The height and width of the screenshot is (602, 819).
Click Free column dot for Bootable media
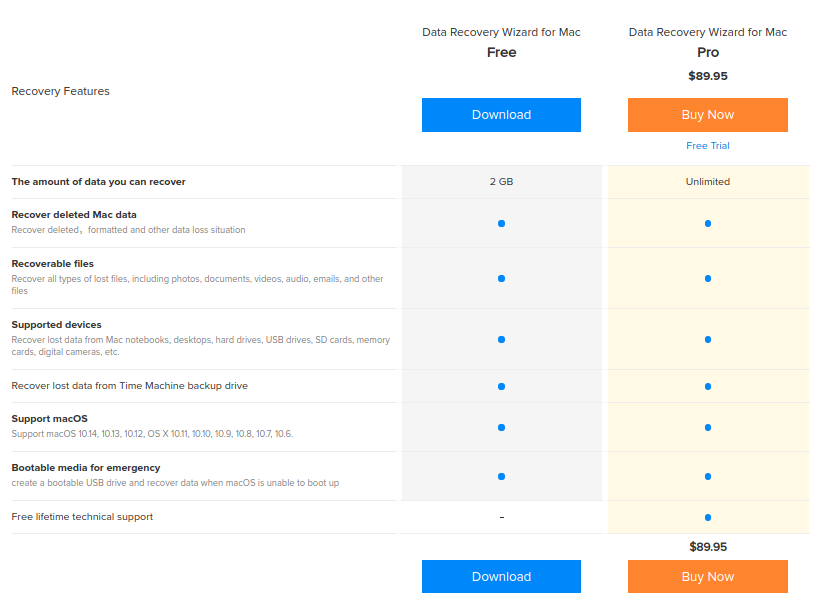pyautogui.click(x=501, y=476)
